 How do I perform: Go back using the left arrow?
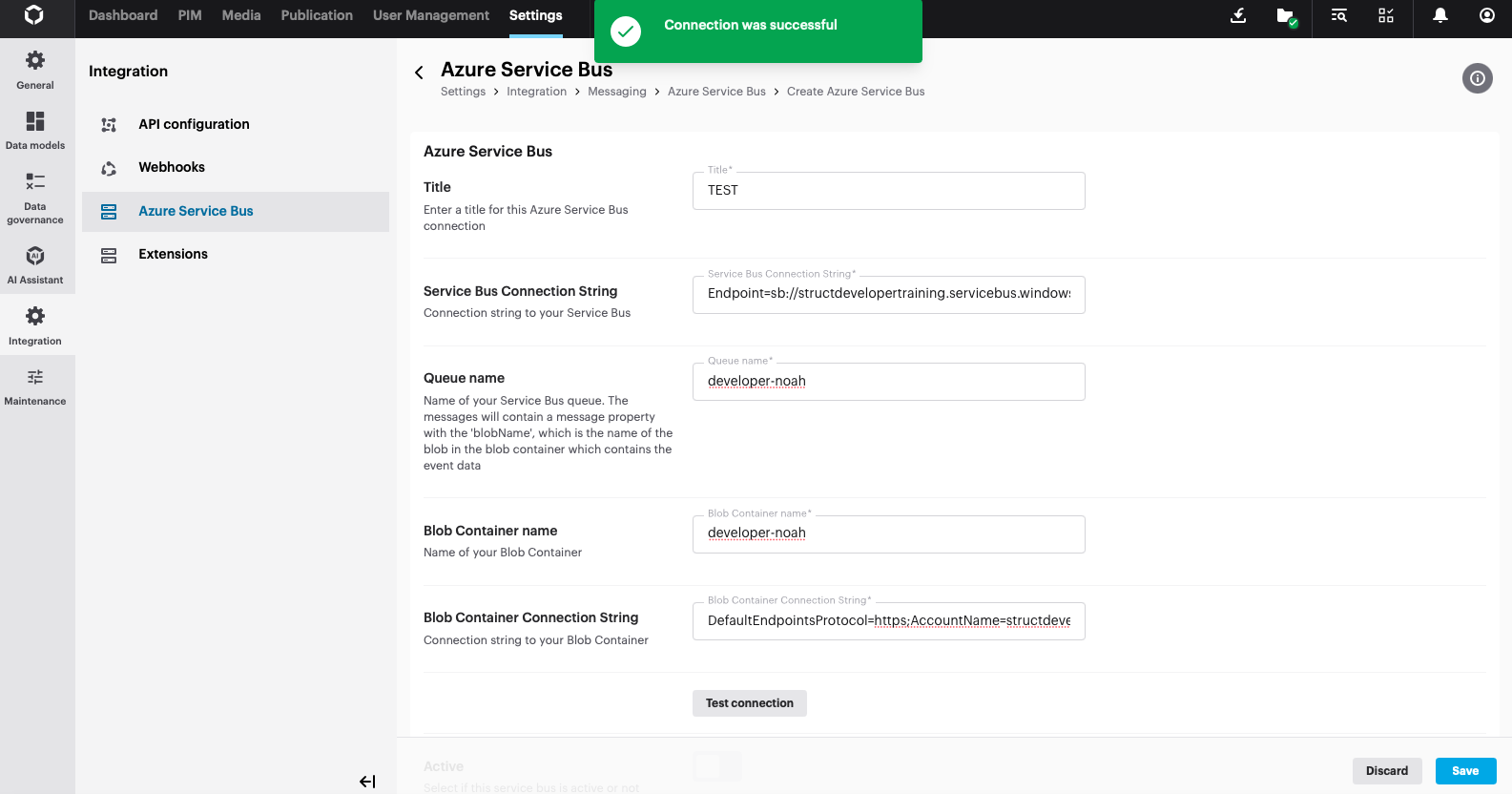tap(419, 73)
